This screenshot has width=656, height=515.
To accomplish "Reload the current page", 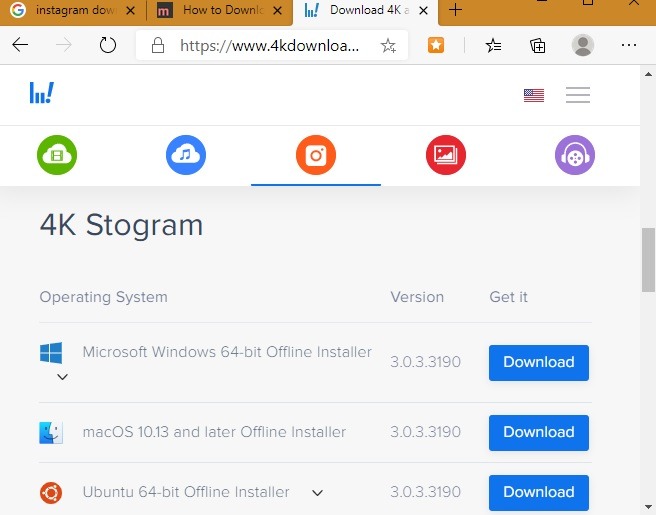I will [108, 45].
